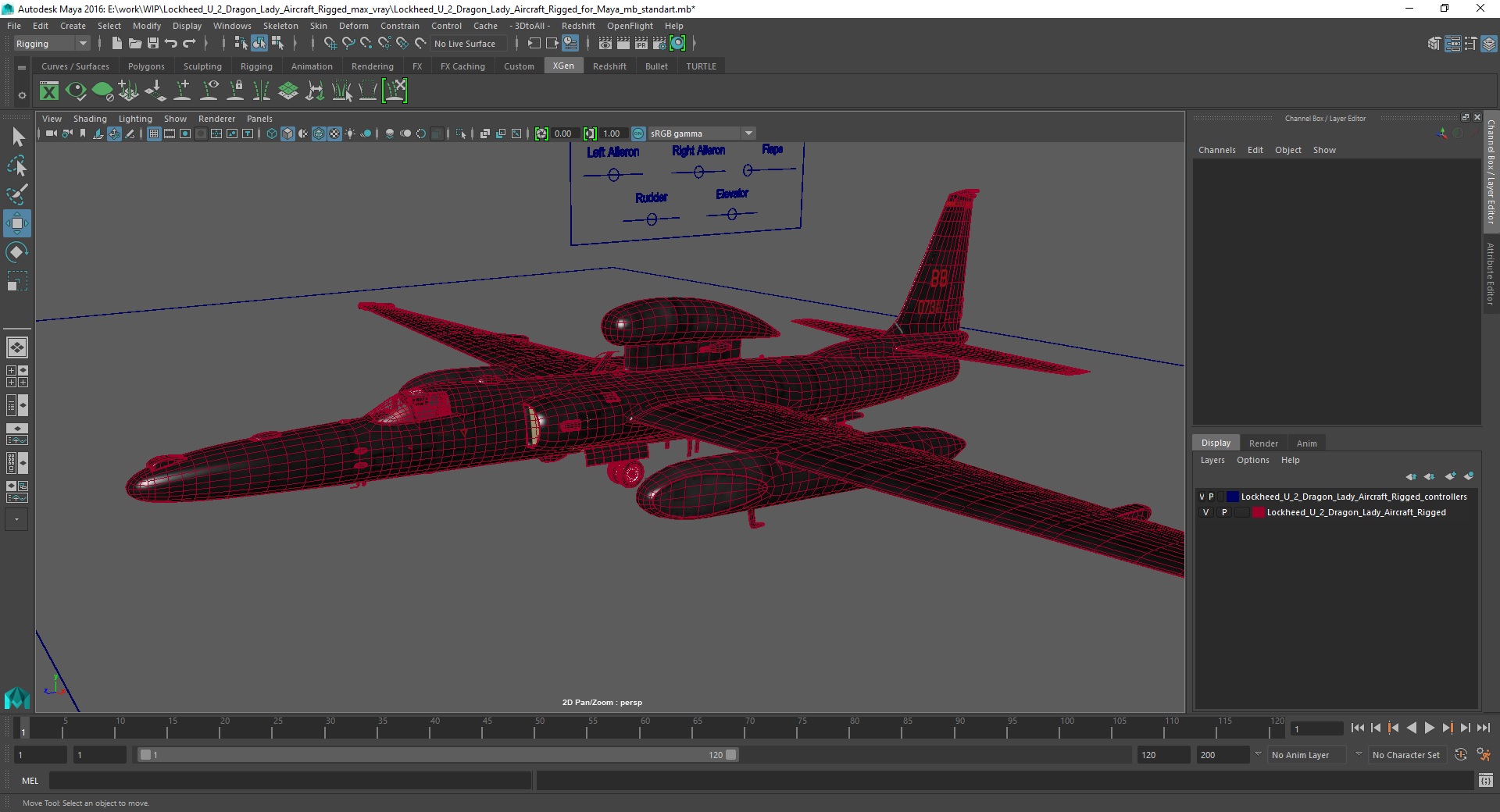Click the Save Scene disk icon

tap(153, 44)
